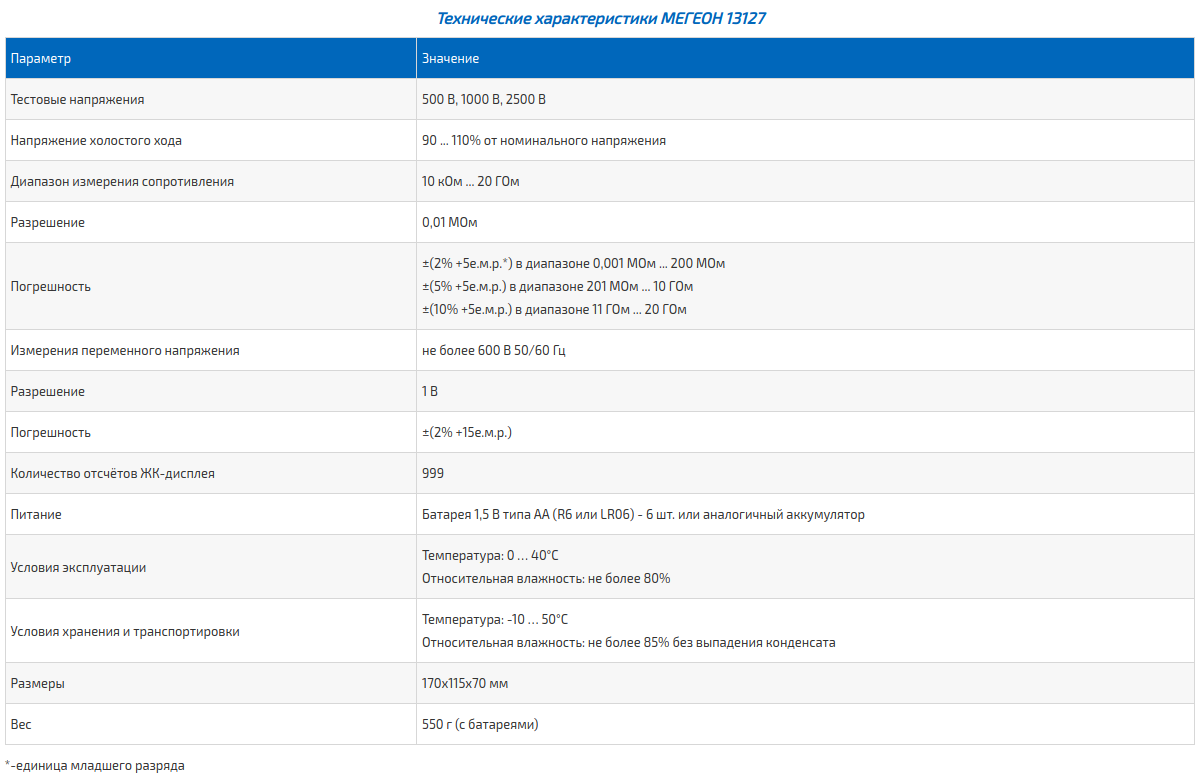Click value '1 В'
Image resolution: width=1195 pixels, height=779 pixels.
(430, 392)
